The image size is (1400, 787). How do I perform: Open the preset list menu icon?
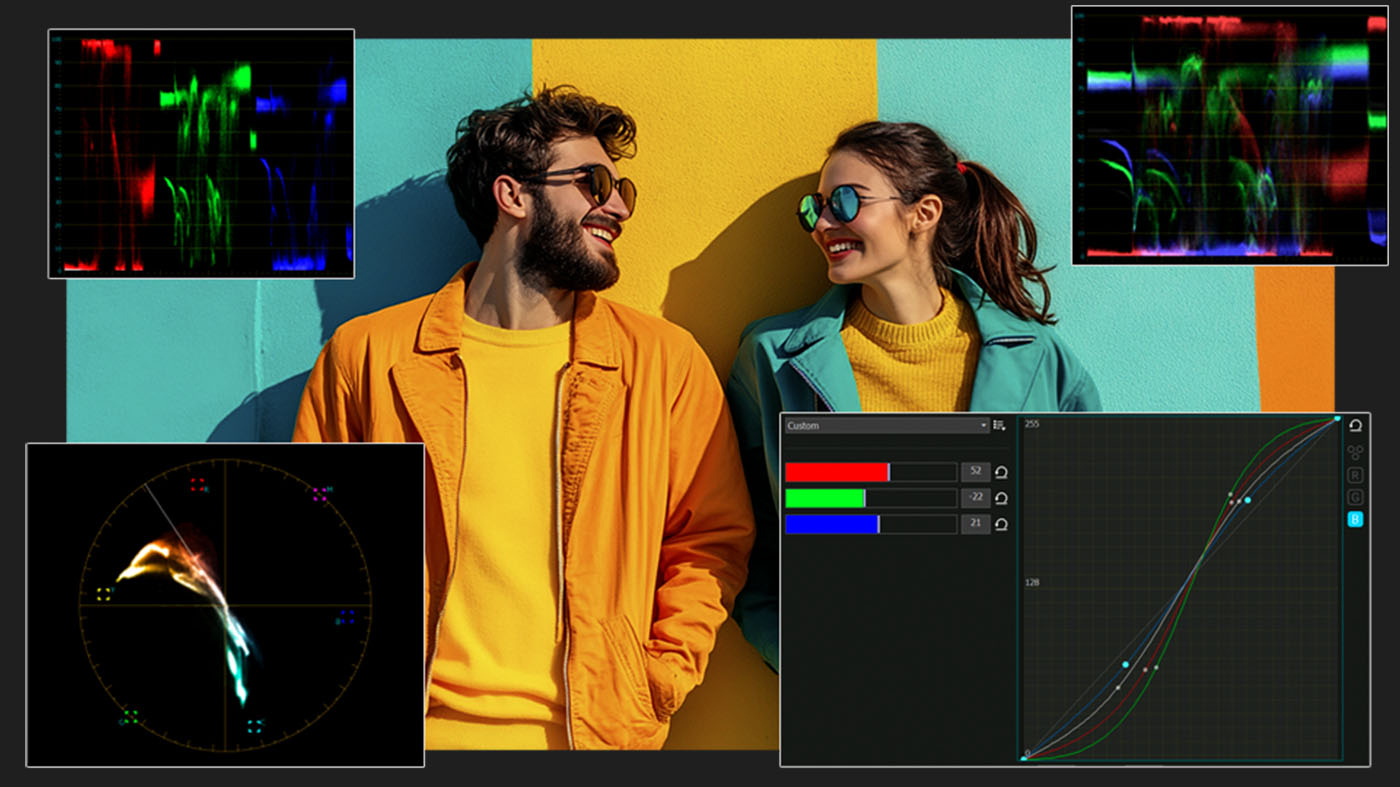pos(999,425)
